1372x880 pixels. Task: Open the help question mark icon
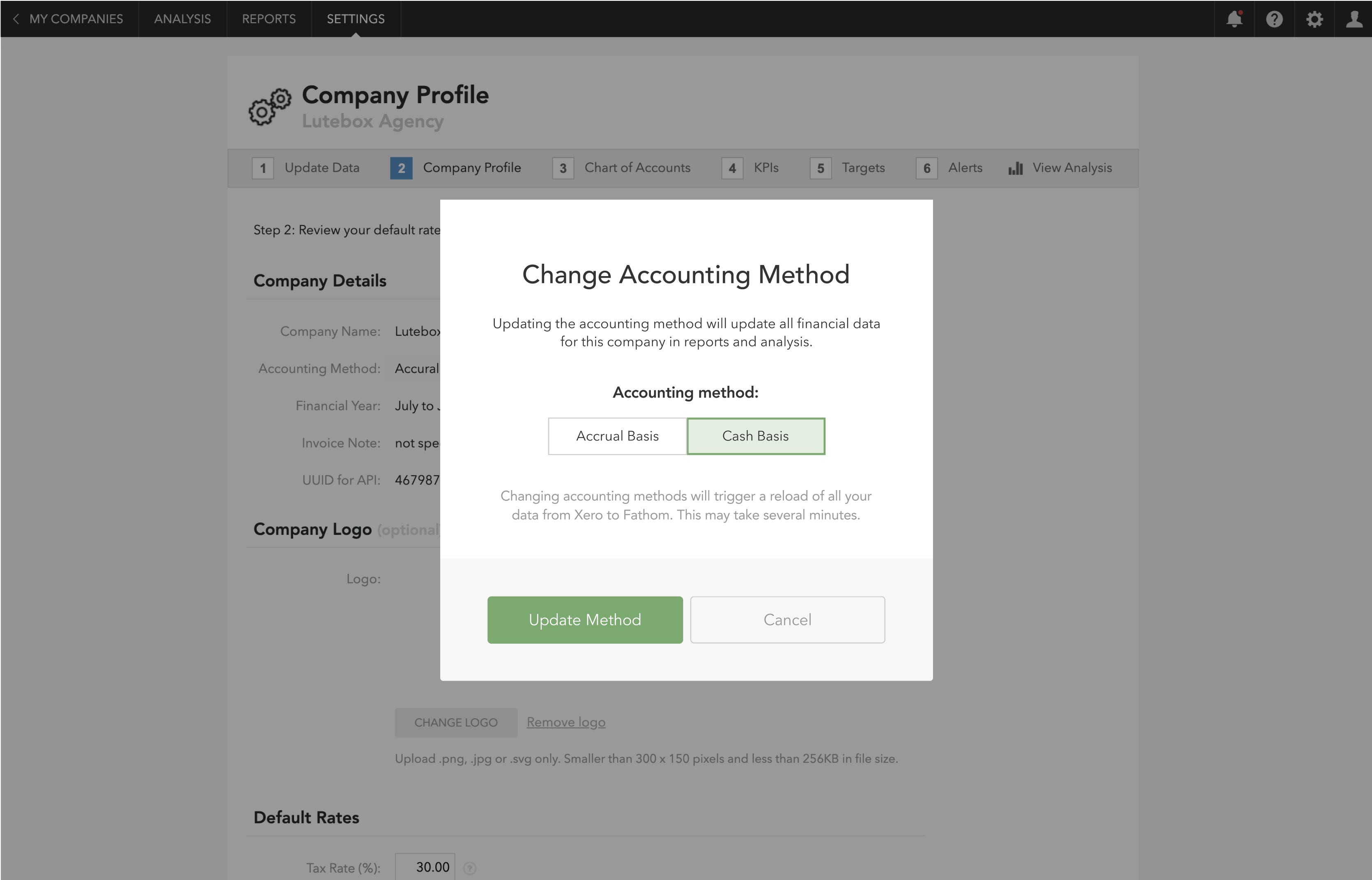click(1274, 19)
